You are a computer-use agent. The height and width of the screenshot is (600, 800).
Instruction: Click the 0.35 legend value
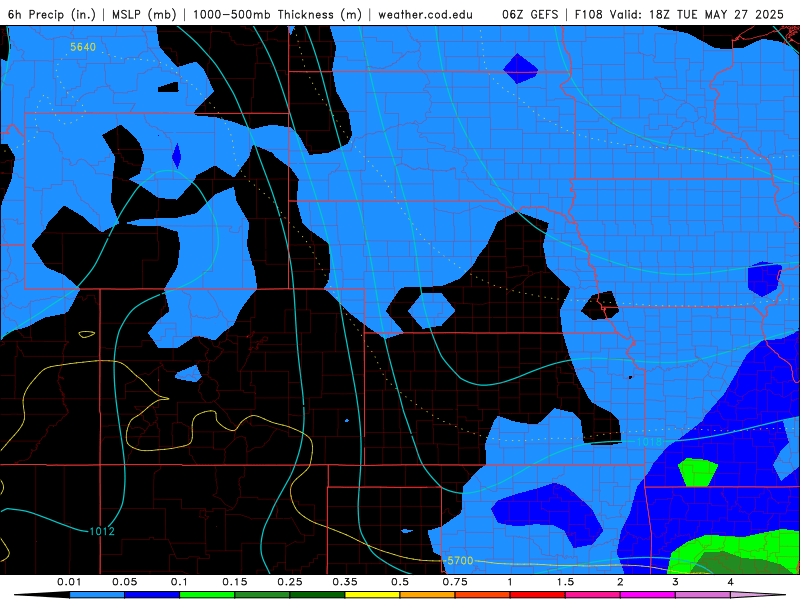pyautogui.click(x=345, y=582)
